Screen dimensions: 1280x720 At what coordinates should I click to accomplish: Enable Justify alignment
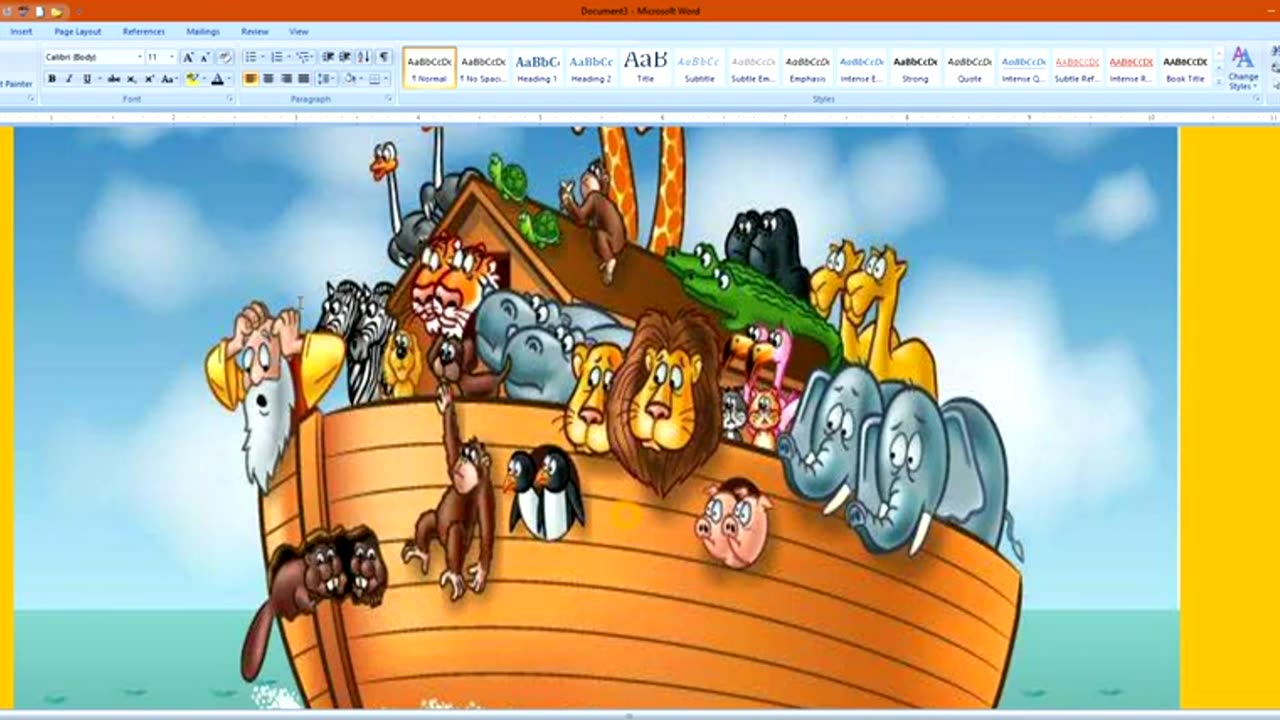coord(304,79)
